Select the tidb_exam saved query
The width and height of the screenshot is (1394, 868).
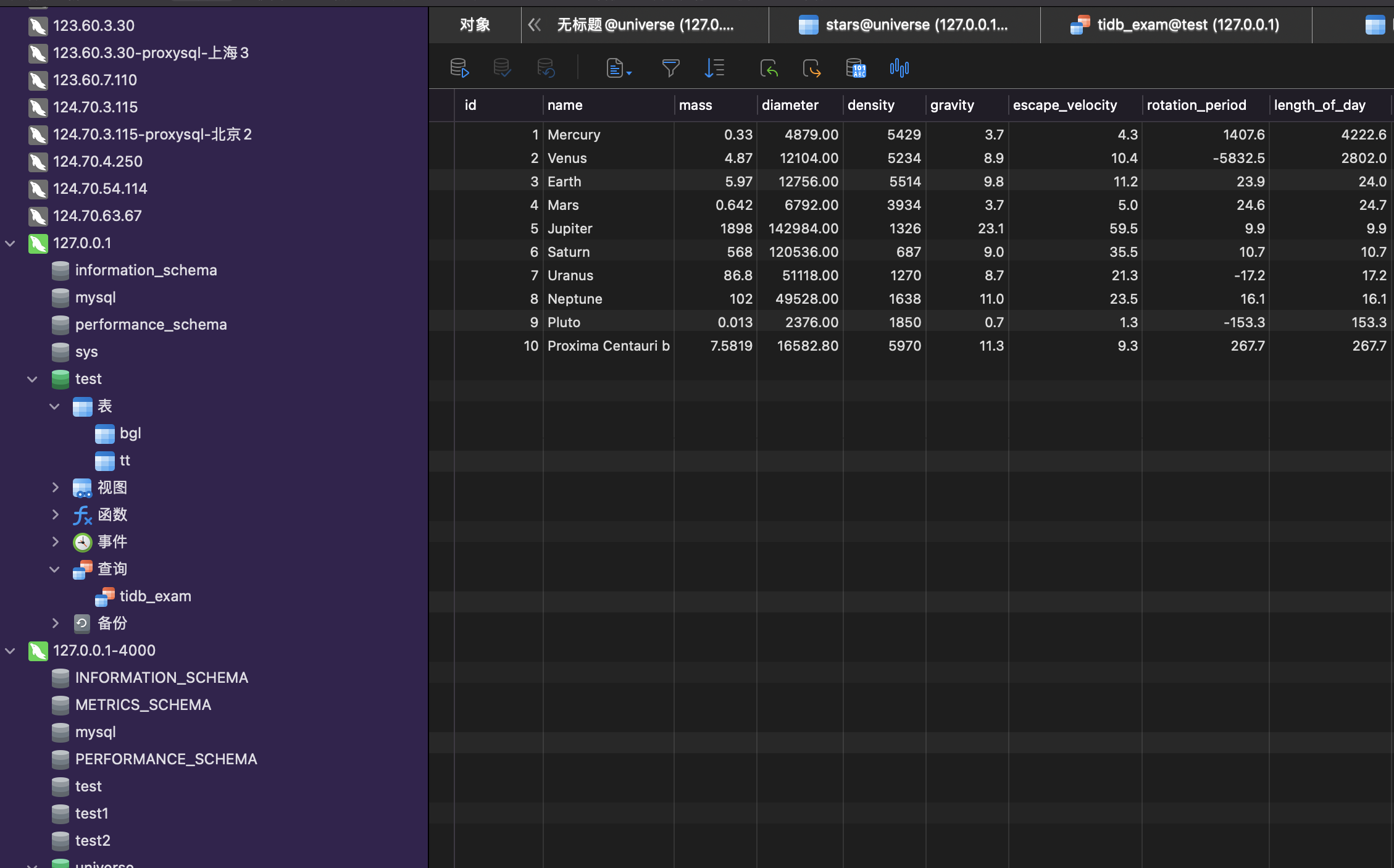155,596
